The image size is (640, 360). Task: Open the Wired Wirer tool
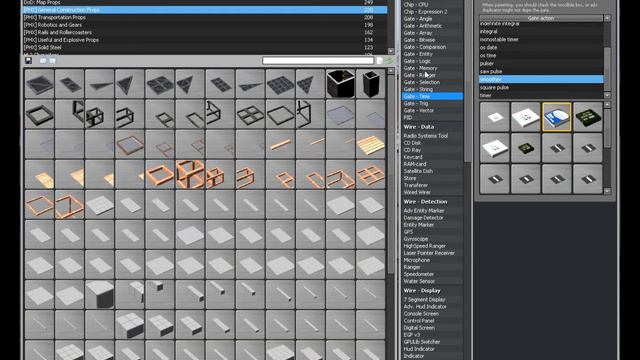432,192
